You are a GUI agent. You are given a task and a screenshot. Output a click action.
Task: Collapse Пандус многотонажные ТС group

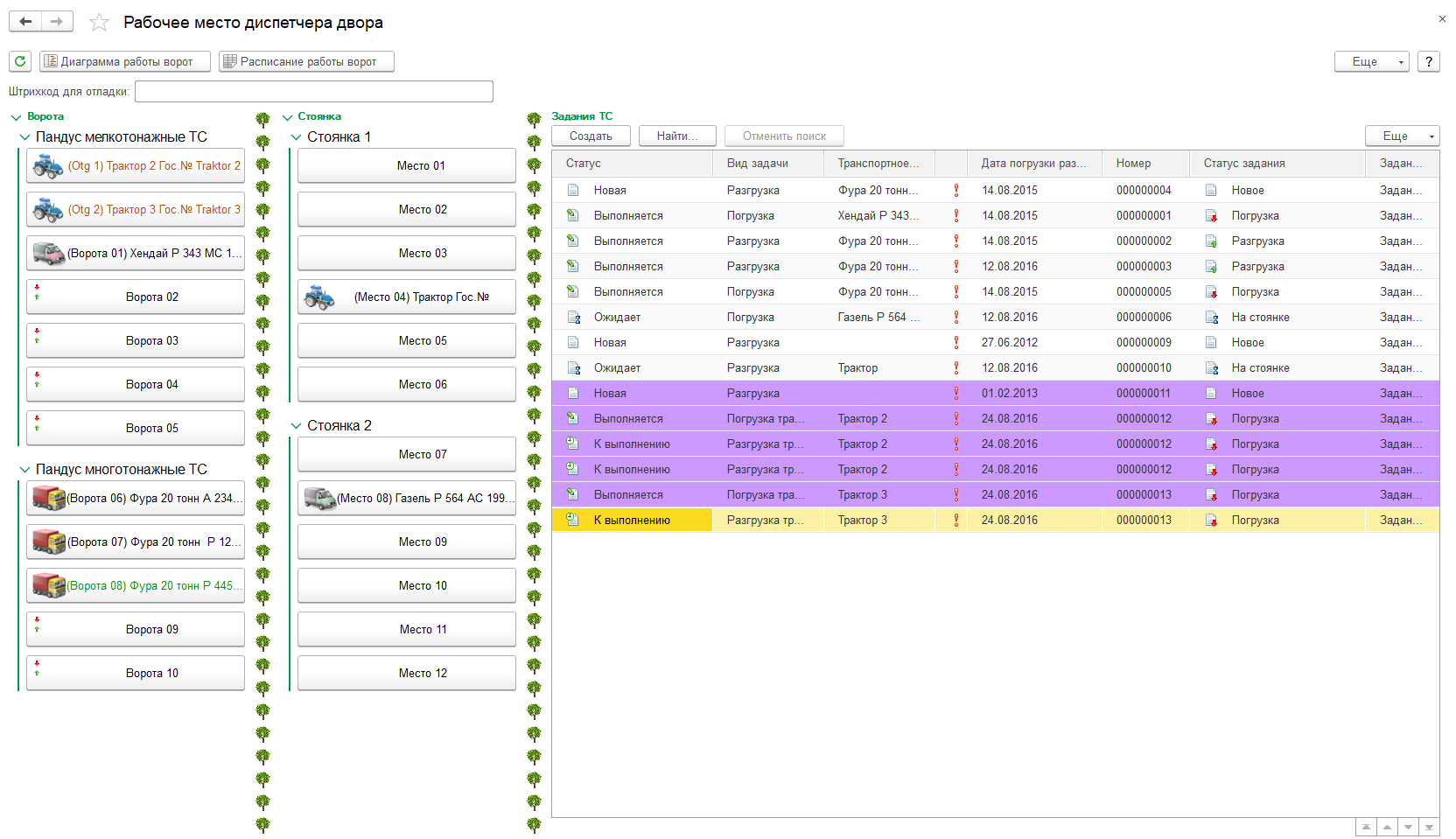coord(24,470)
